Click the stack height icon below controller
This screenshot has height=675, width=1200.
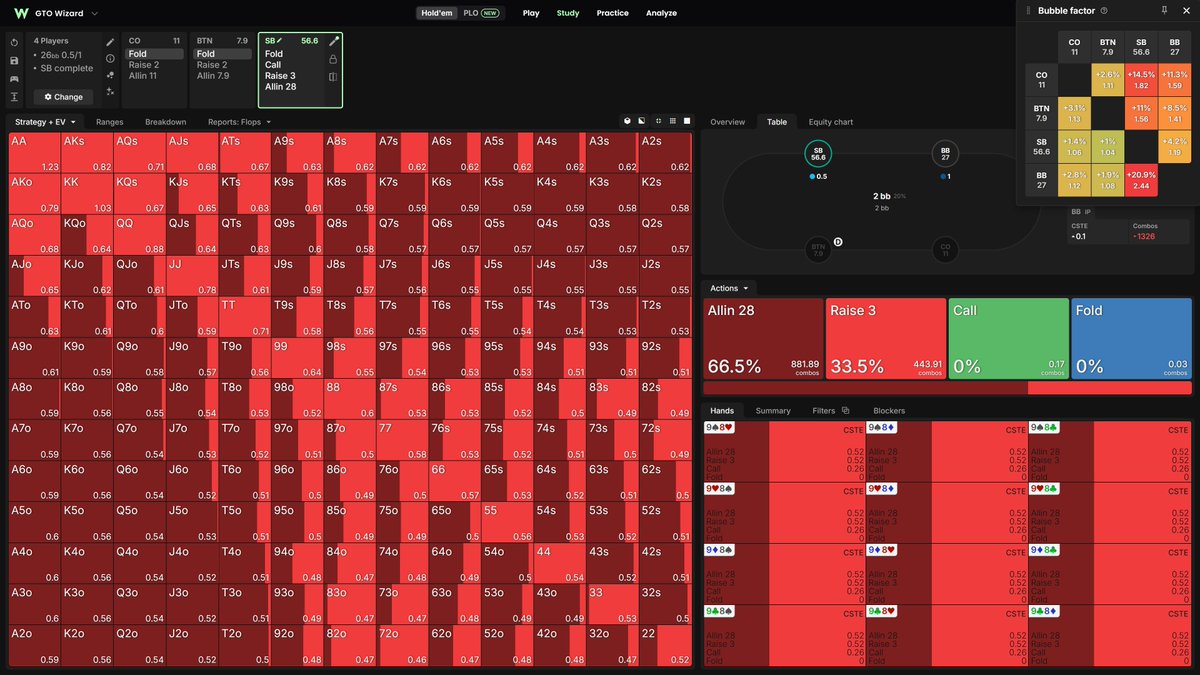[14, 97]
